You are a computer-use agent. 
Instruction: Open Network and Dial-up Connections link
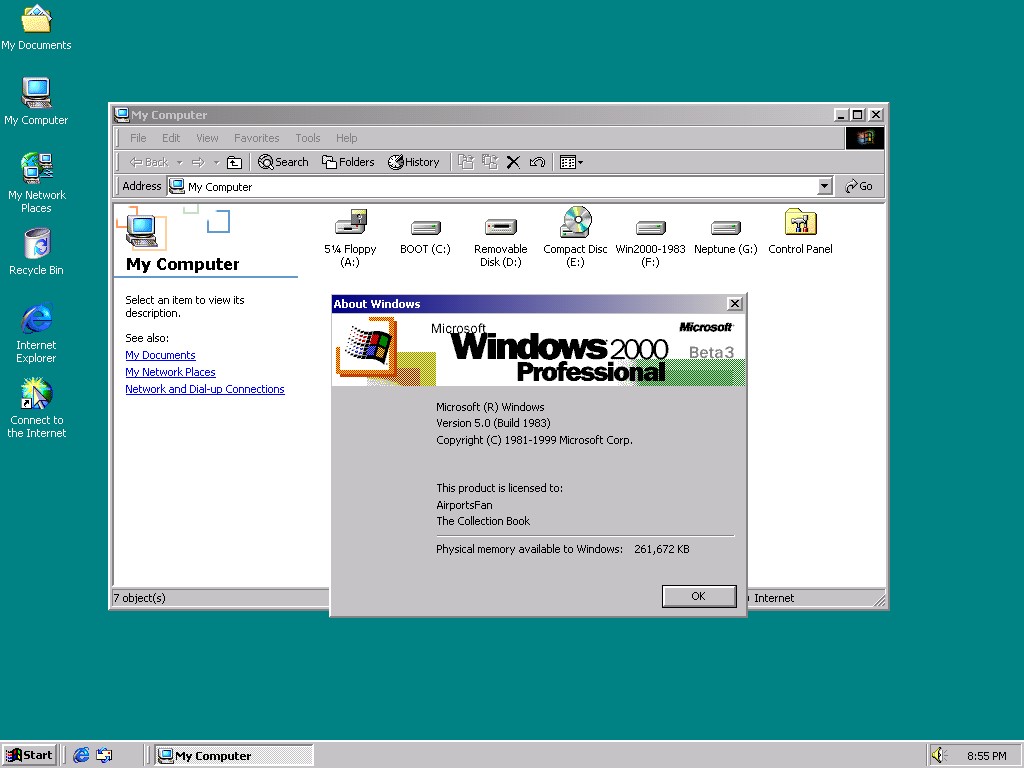click(205, 389)
